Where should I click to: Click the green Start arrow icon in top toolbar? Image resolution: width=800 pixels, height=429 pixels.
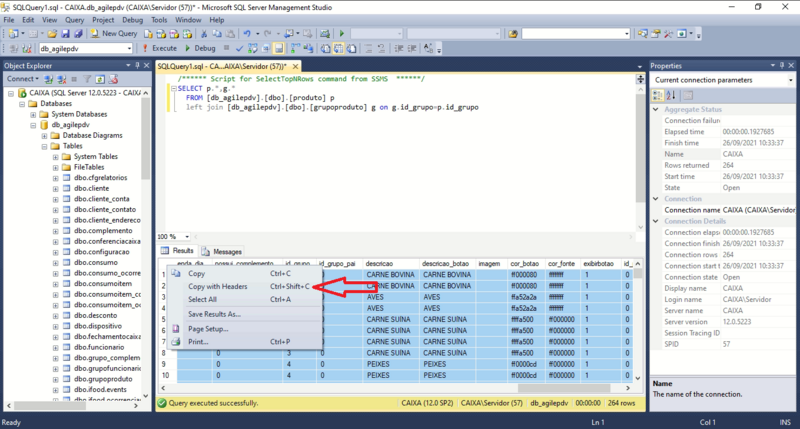[342, 34]
